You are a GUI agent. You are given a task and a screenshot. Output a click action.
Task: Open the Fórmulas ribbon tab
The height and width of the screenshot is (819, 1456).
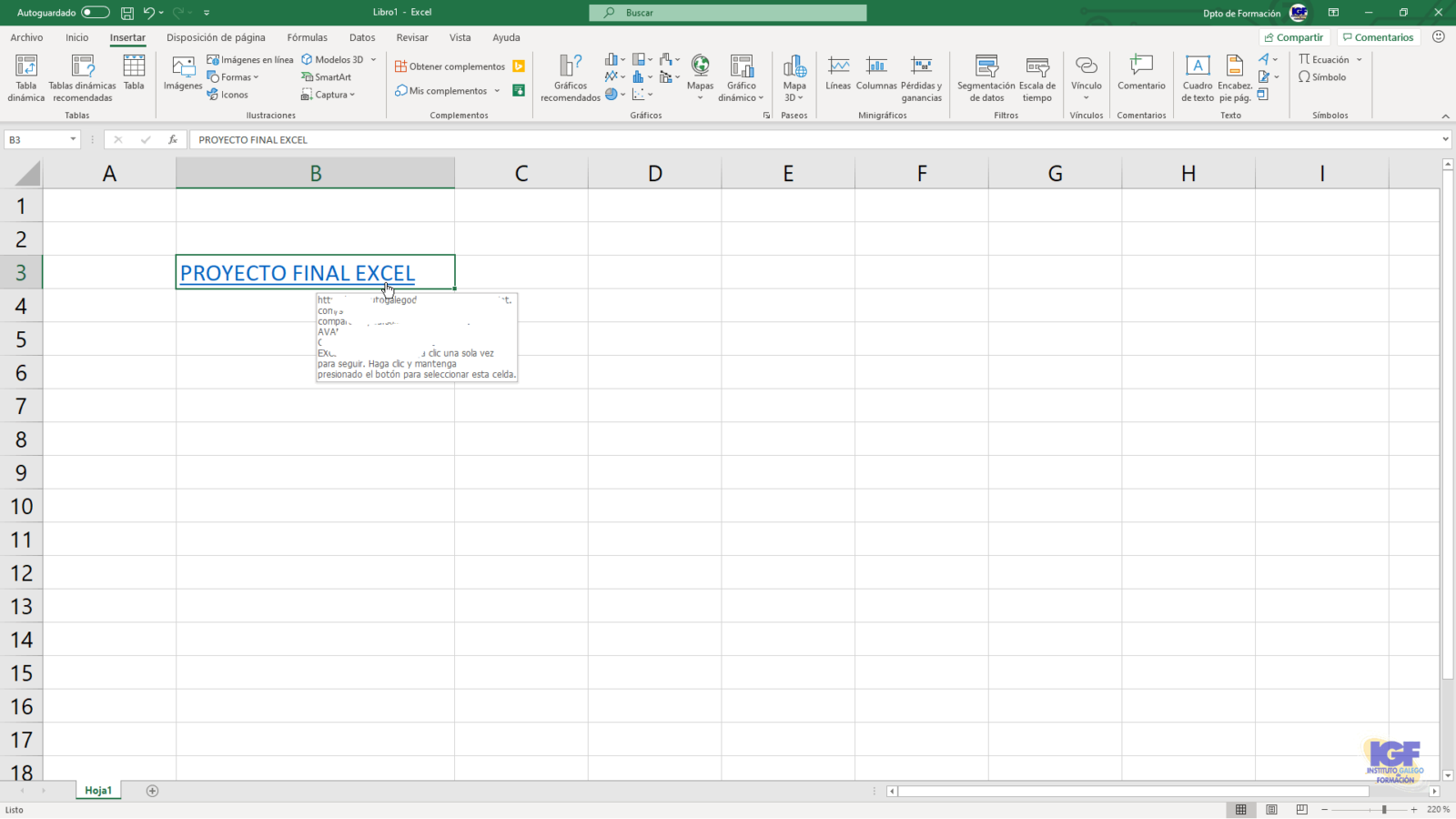(307, 37)
